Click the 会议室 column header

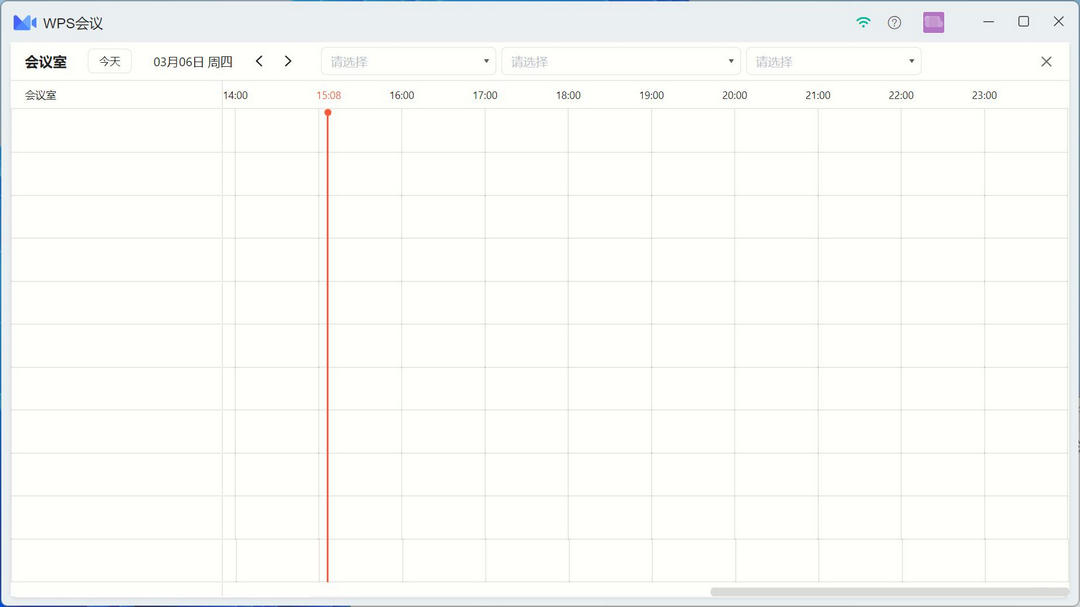(40, 95)
